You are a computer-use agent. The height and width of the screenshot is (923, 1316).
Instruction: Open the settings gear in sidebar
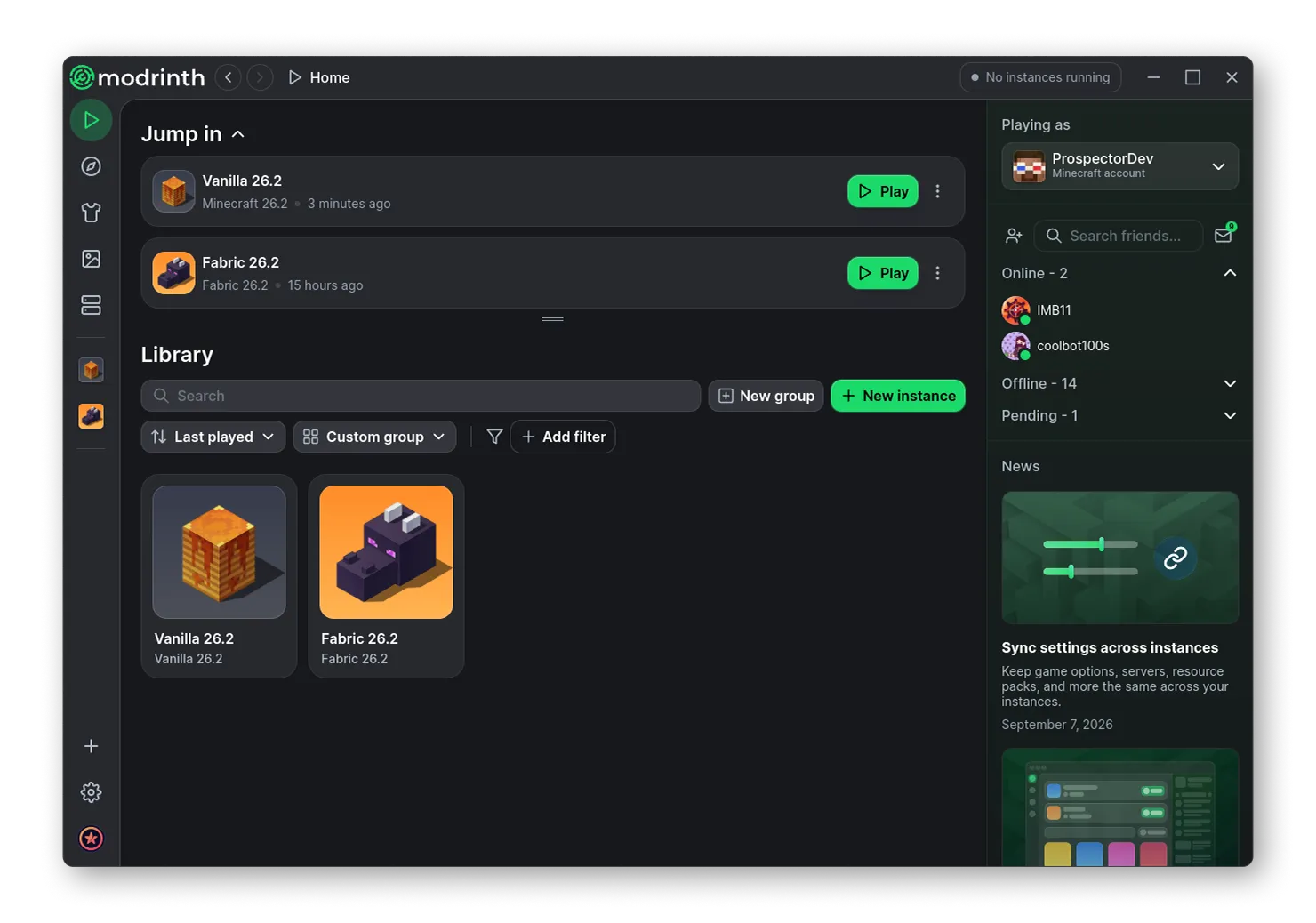pos(91,792)
